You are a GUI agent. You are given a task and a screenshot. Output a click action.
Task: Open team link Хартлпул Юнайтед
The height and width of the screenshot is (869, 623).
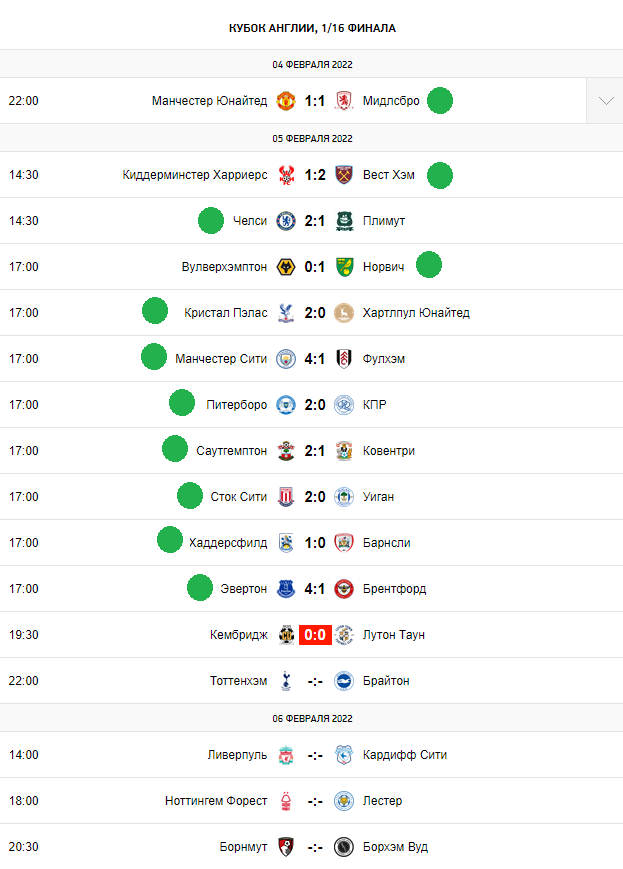416,313
